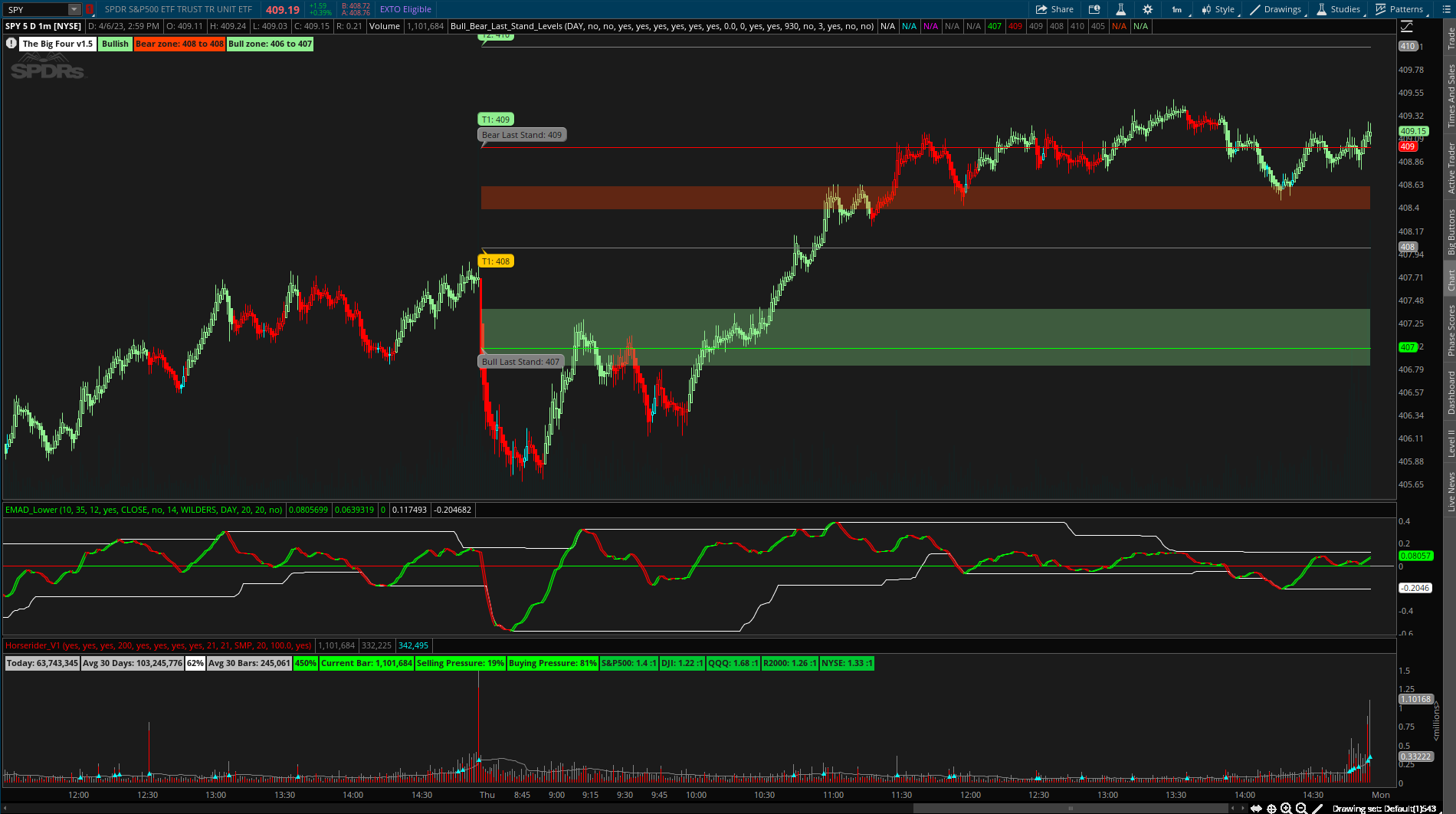Expand the Style menu

(x=1218, y=9)
